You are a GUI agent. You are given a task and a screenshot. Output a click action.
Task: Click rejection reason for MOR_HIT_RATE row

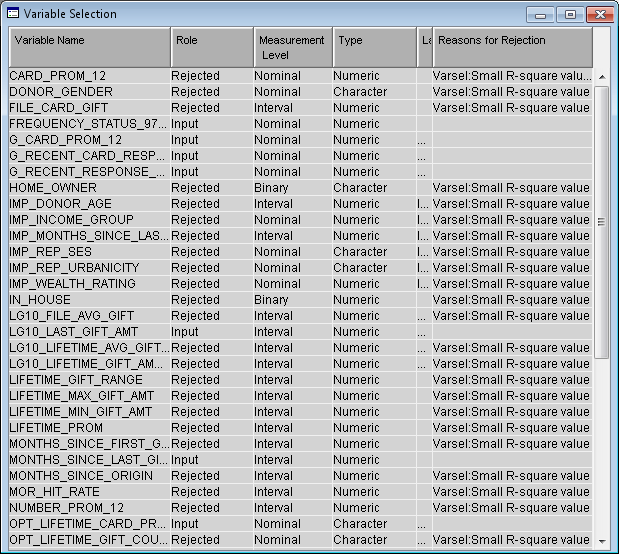coord(511,492)
